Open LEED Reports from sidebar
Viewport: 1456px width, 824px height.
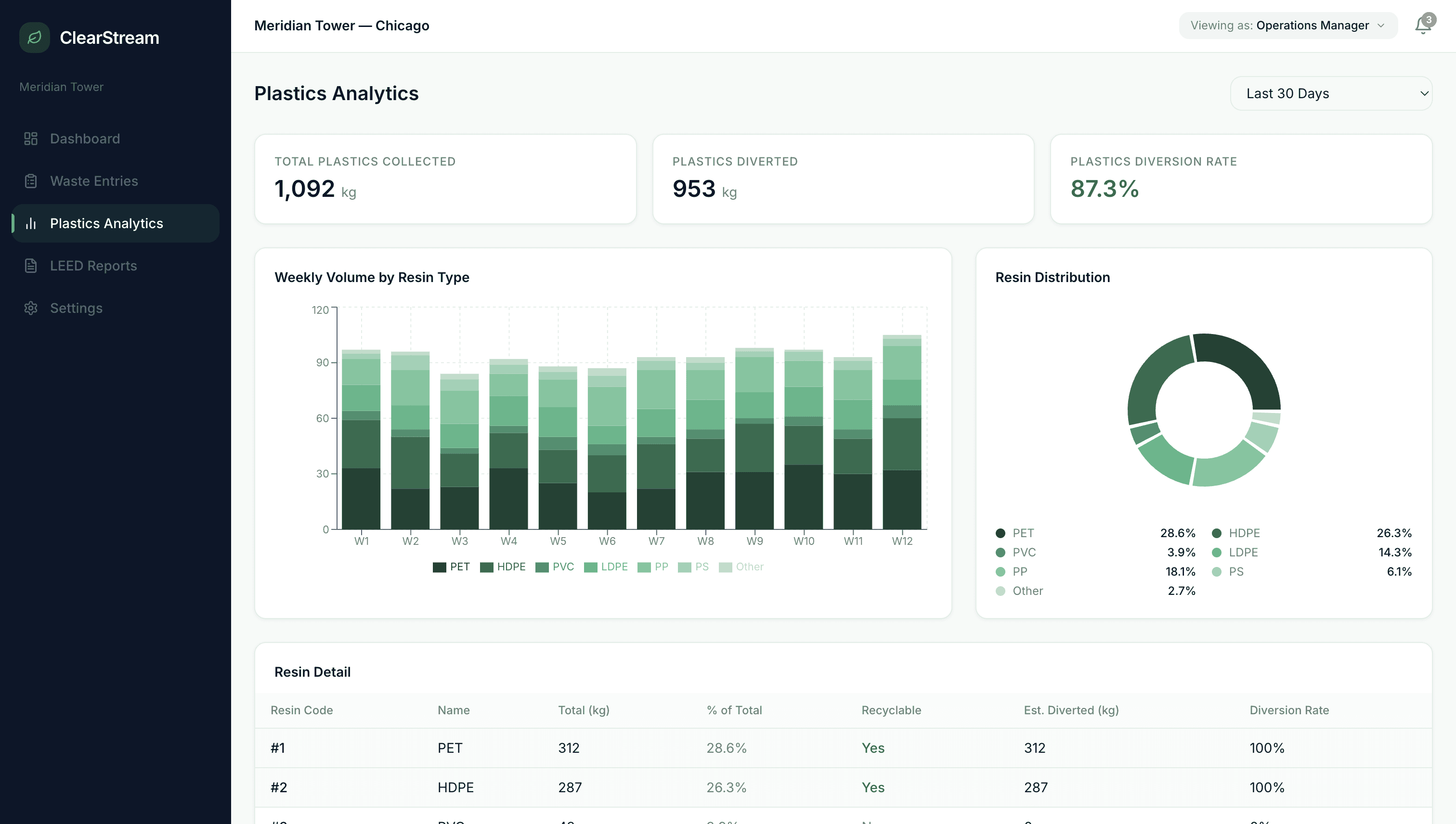coord(93,265)
